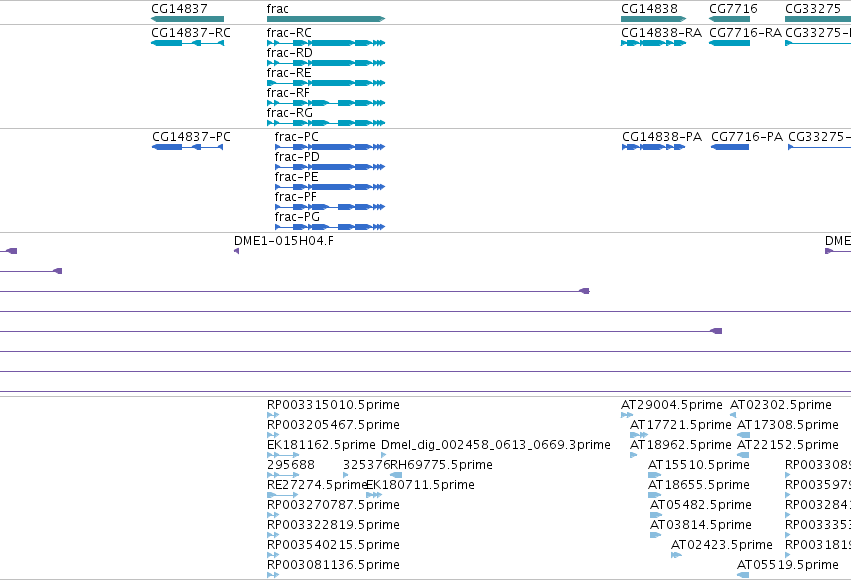The image size is (851, 580).
Task: Select the CG33275 gene label
Action: tap(812, 9)
